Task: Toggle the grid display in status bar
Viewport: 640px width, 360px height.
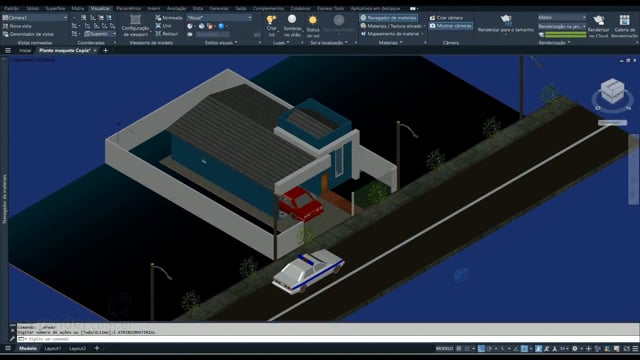Action: [459, 349]
